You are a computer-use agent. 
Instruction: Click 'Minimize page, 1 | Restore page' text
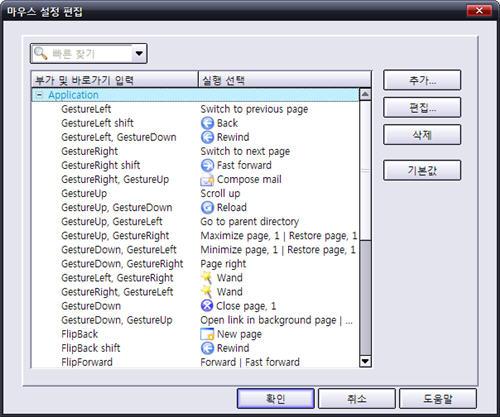tap(278, 250)
